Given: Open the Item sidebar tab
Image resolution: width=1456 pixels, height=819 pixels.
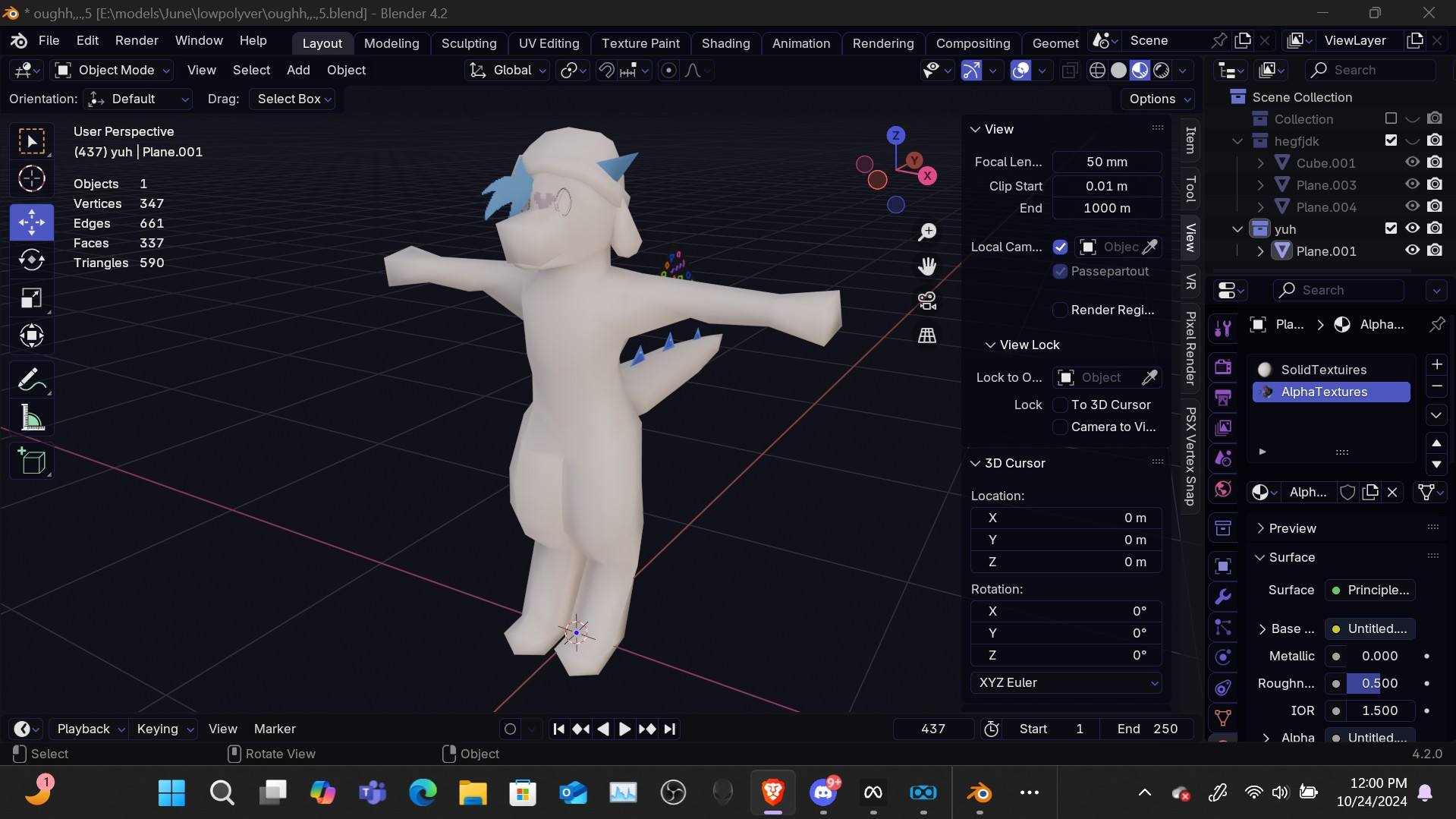Looking at the screenshot, I should [1190, 140].
